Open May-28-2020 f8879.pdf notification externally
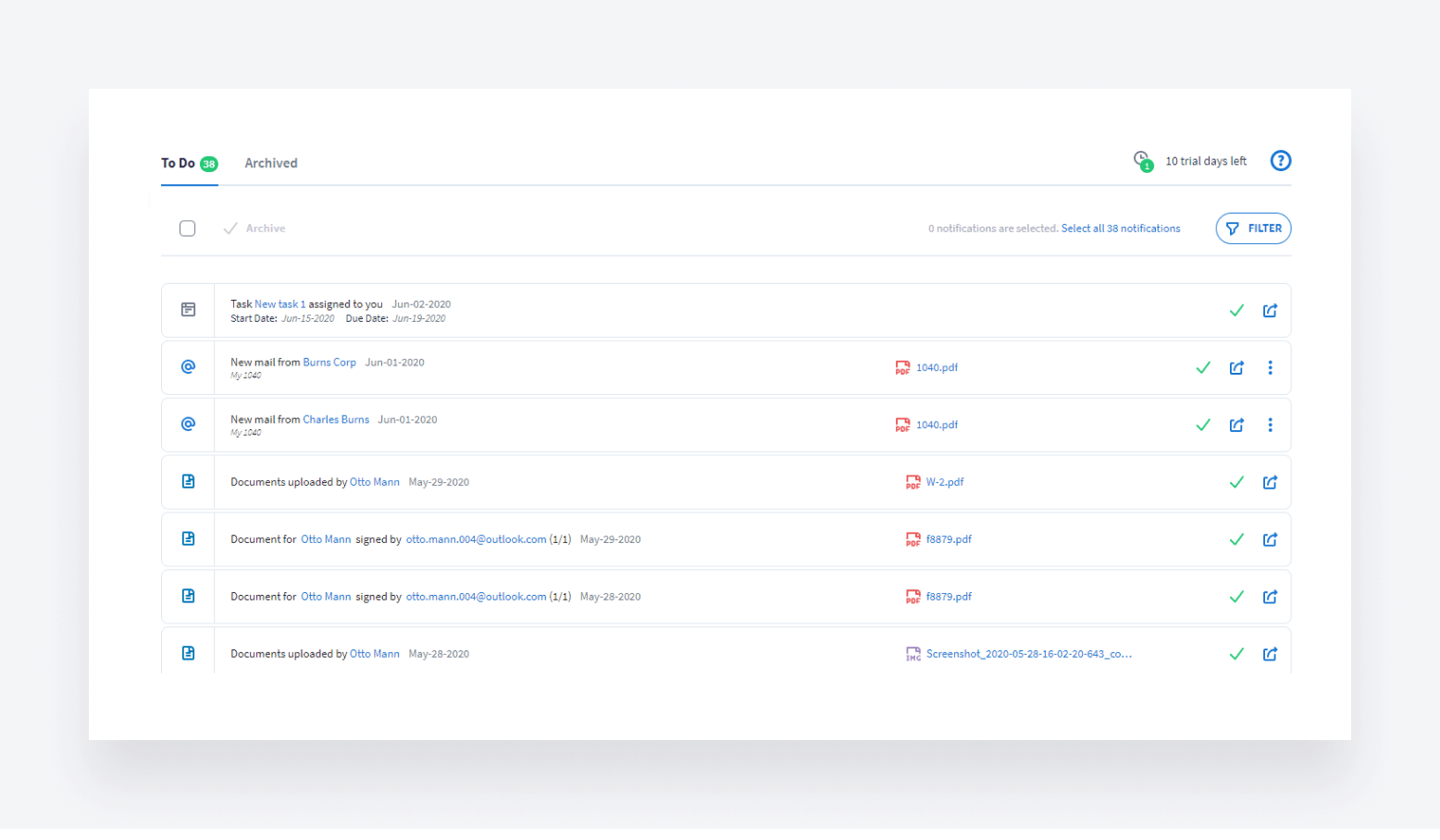1440x840 pixels. point(1270,598)
